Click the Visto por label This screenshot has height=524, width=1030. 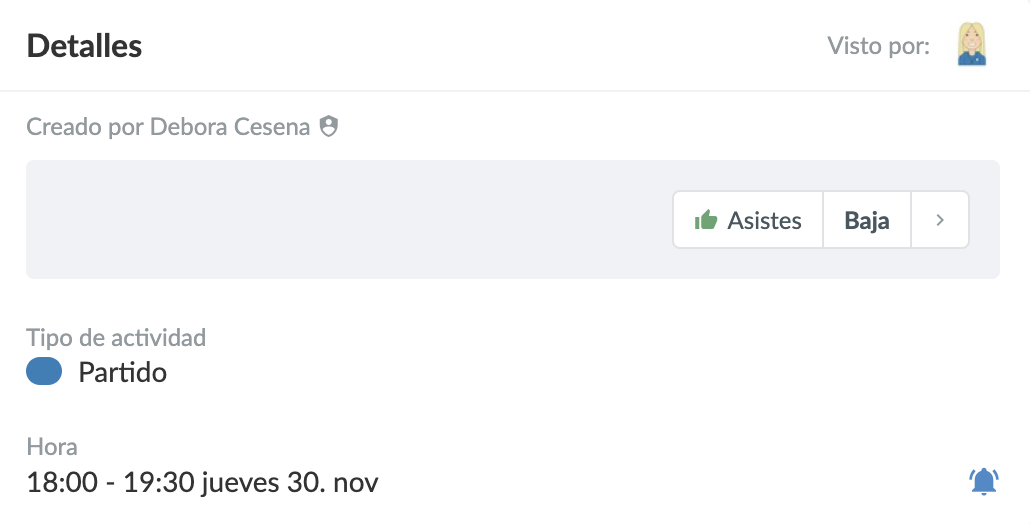879,46
